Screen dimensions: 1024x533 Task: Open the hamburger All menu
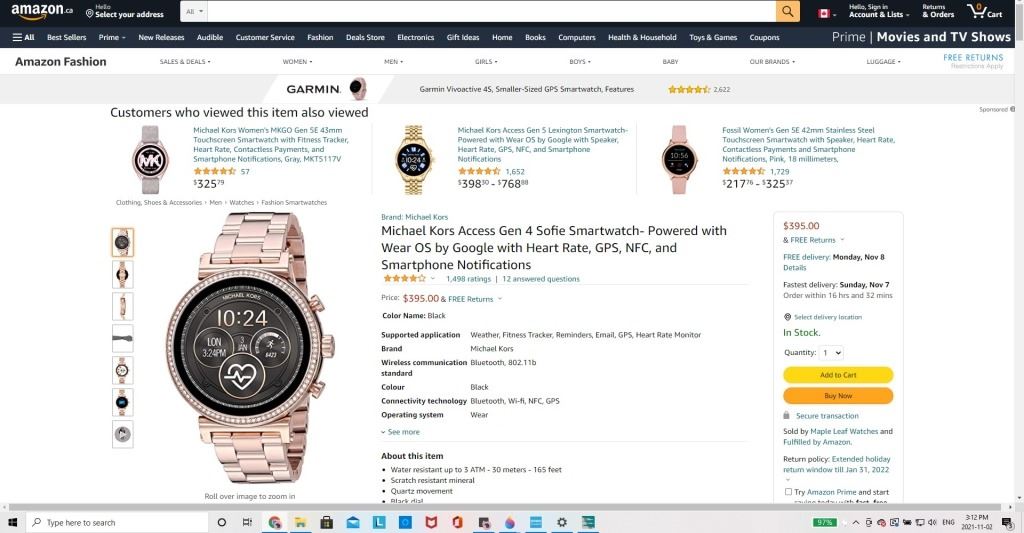pos(24,37)
